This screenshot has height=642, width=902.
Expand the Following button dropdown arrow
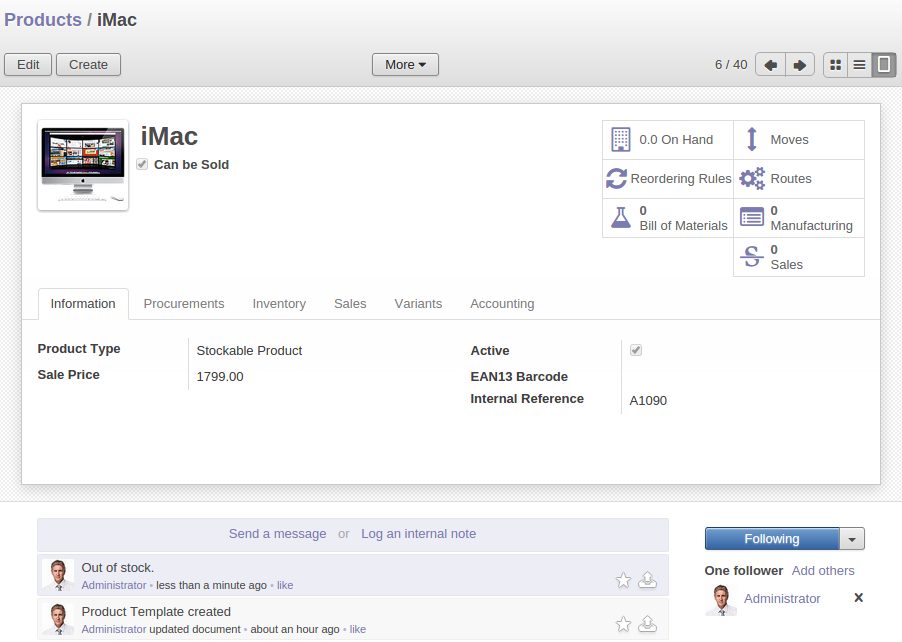852,539
